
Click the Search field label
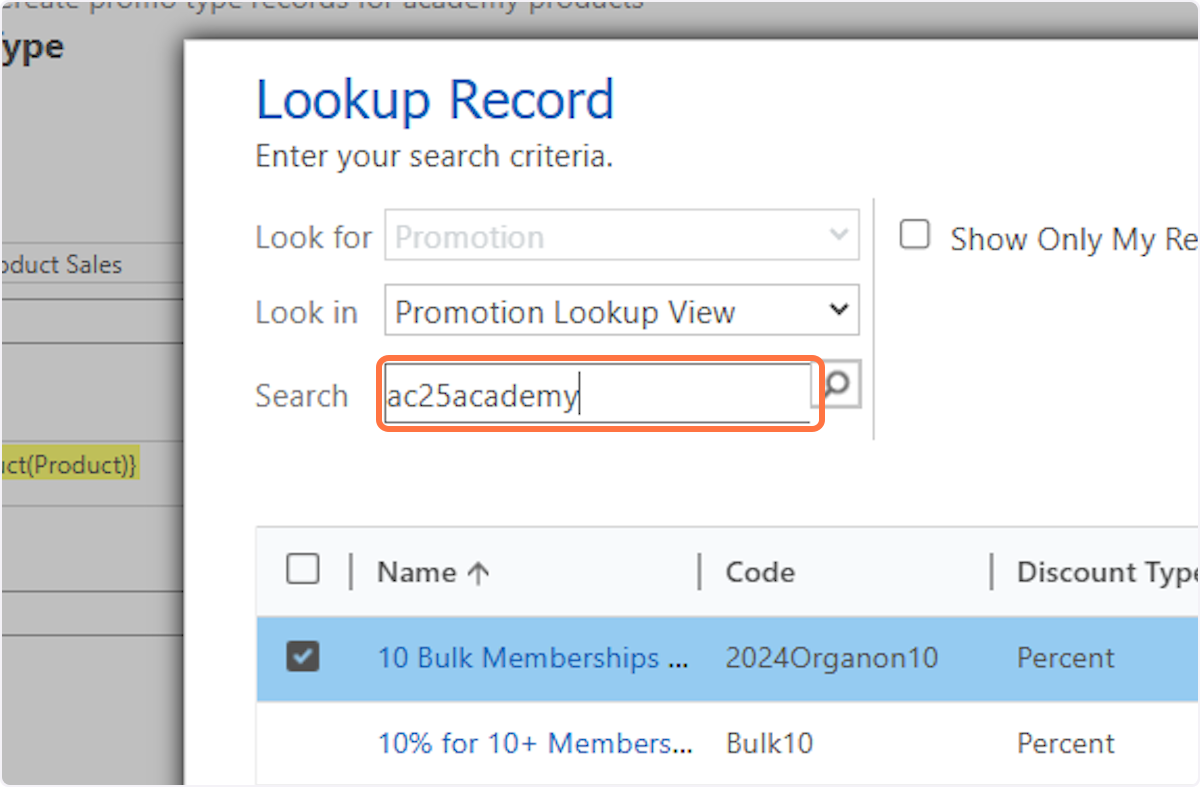[301, 396]
